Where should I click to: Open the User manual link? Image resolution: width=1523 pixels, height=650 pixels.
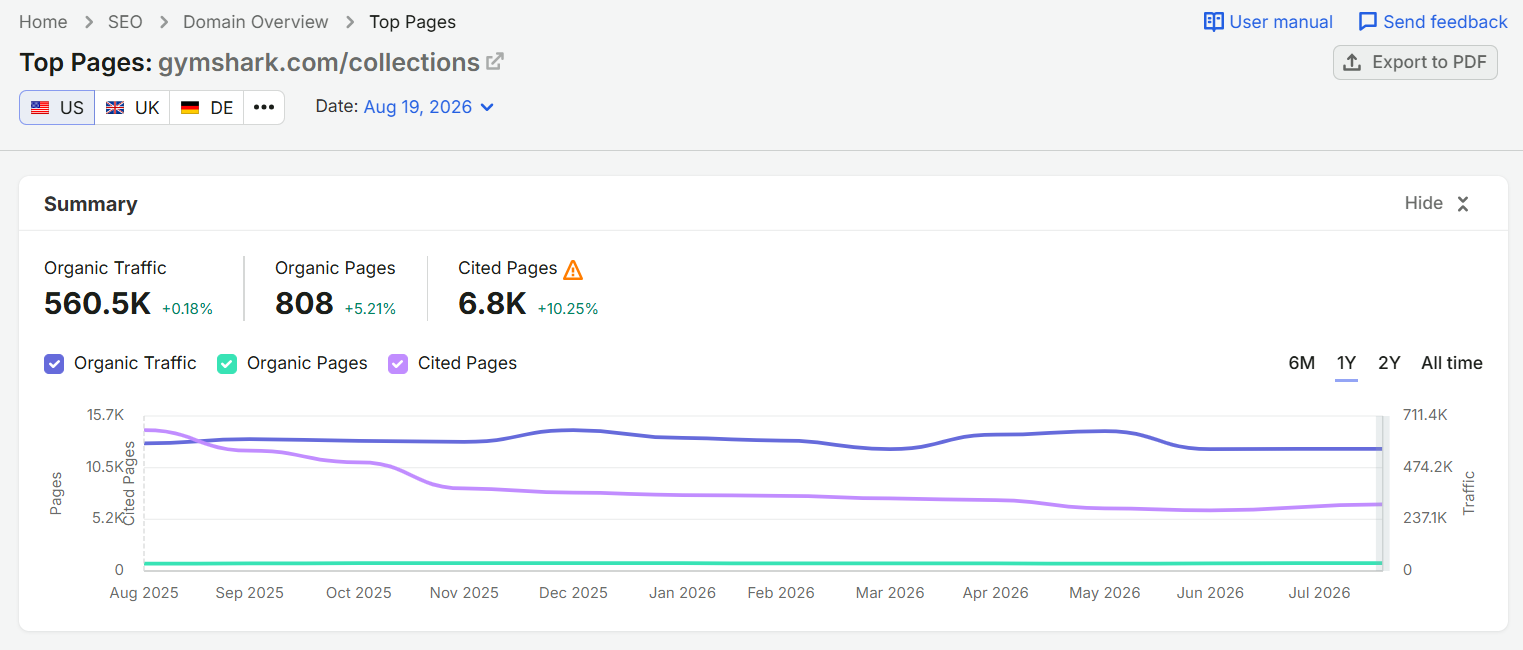click(x=1268, y=22)
